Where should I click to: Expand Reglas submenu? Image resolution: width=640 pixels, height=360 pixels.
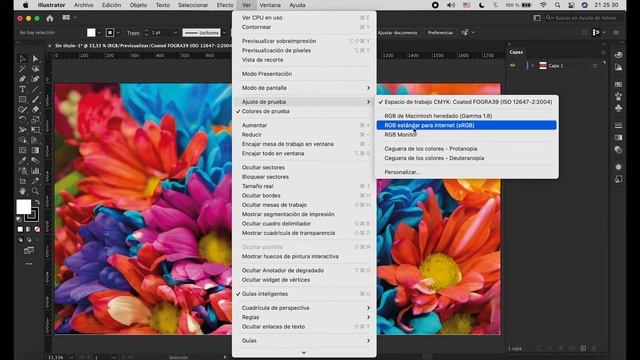(x=304, y=317)
